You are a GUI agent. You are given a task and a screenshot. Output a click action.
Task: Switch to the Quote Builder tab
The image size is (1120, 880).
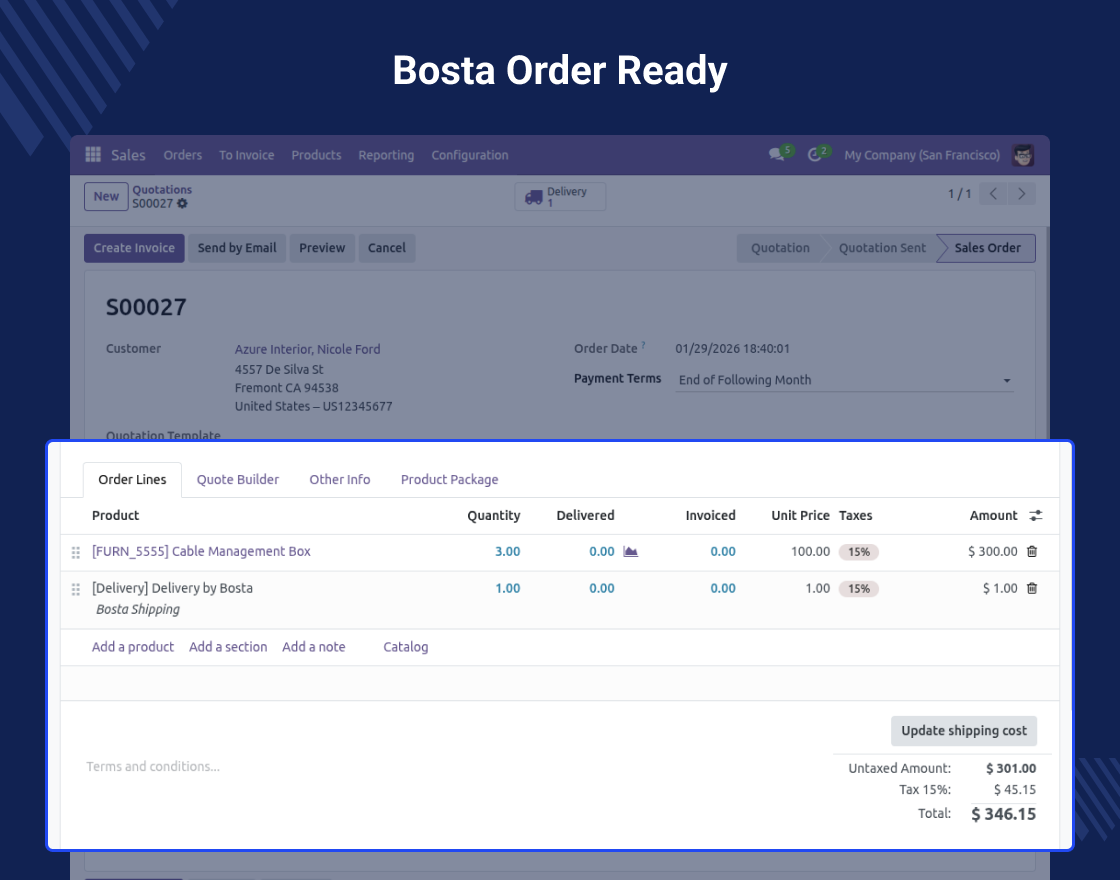point(238,479)
